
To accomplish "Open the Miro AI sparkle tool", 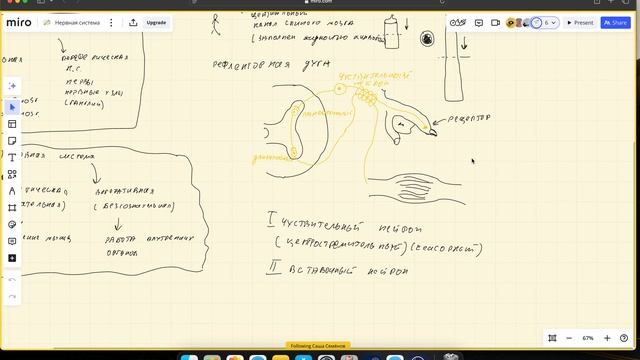I will pos(12,86).
